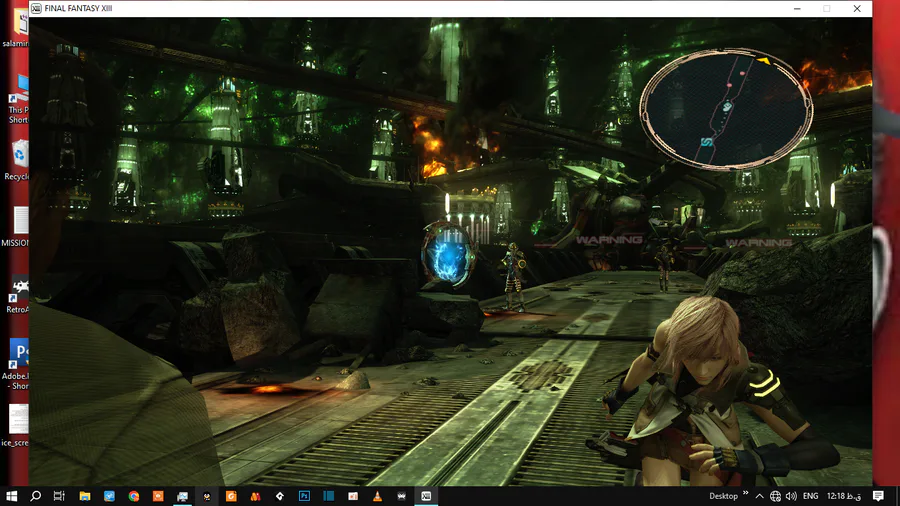This screenshot has width=900, height=506.
Task: Open Task View on the taskbar
Action: [59, 496]
